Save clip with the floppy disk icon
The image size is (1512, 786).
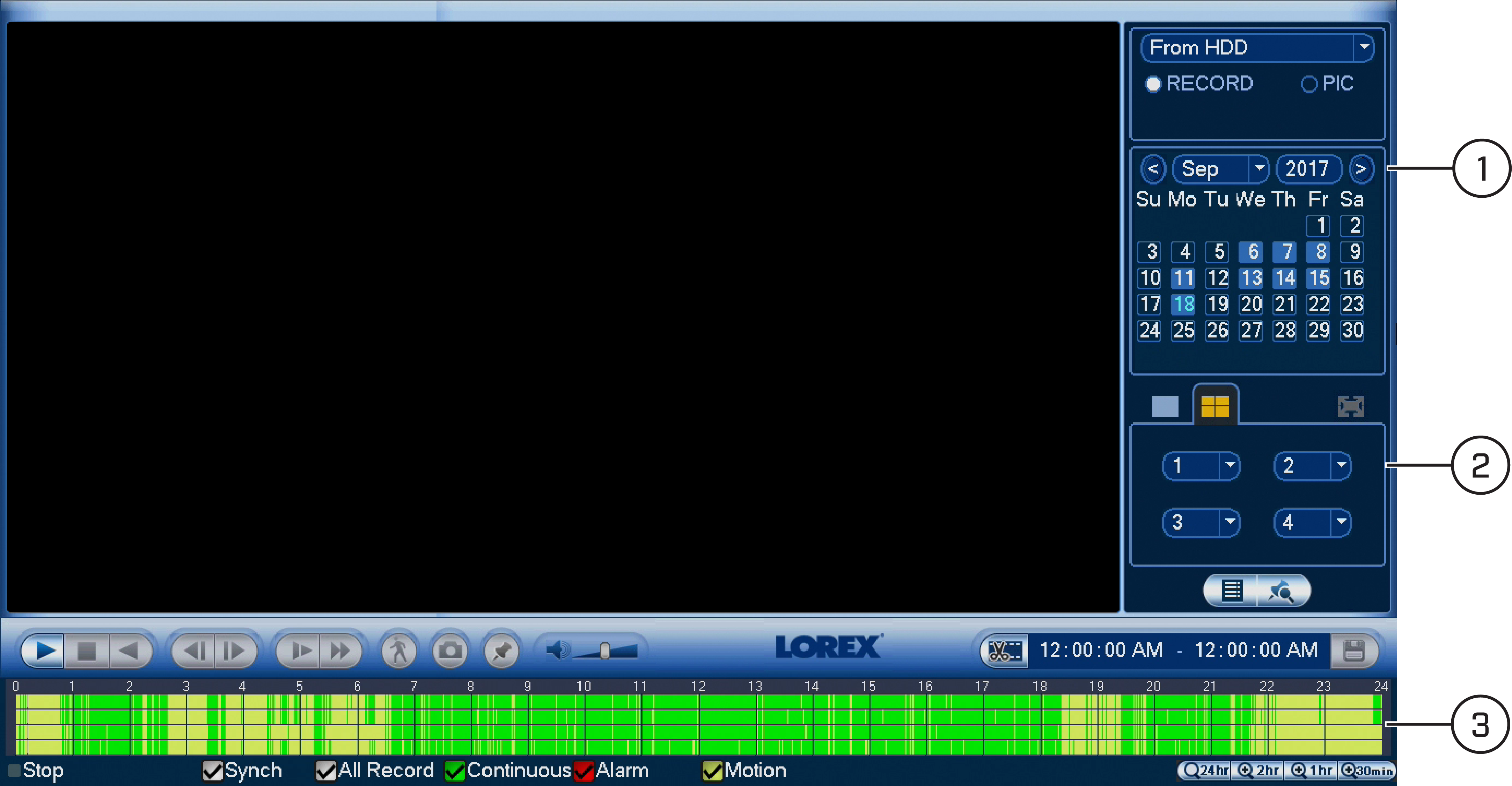1353,650
